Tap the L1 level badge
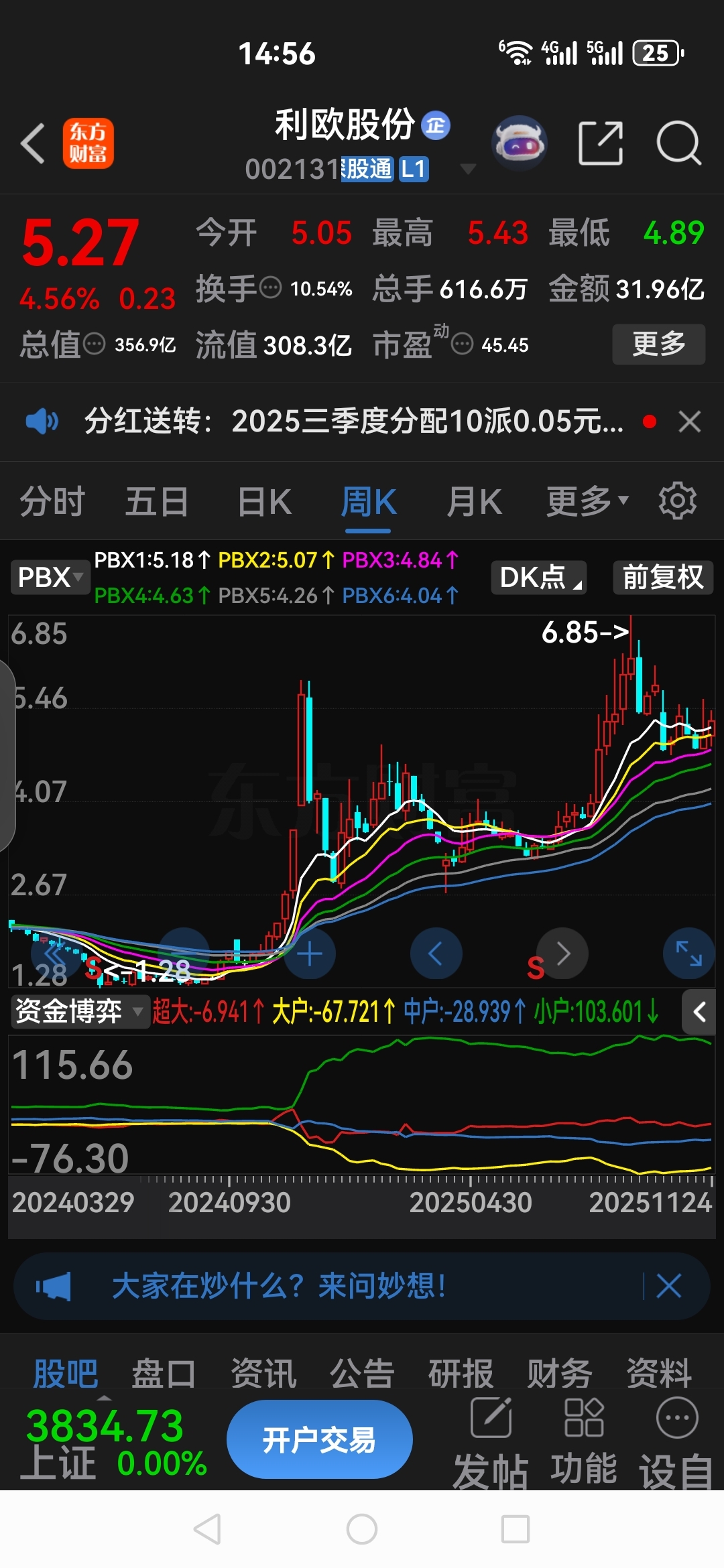 coord(414,169)
